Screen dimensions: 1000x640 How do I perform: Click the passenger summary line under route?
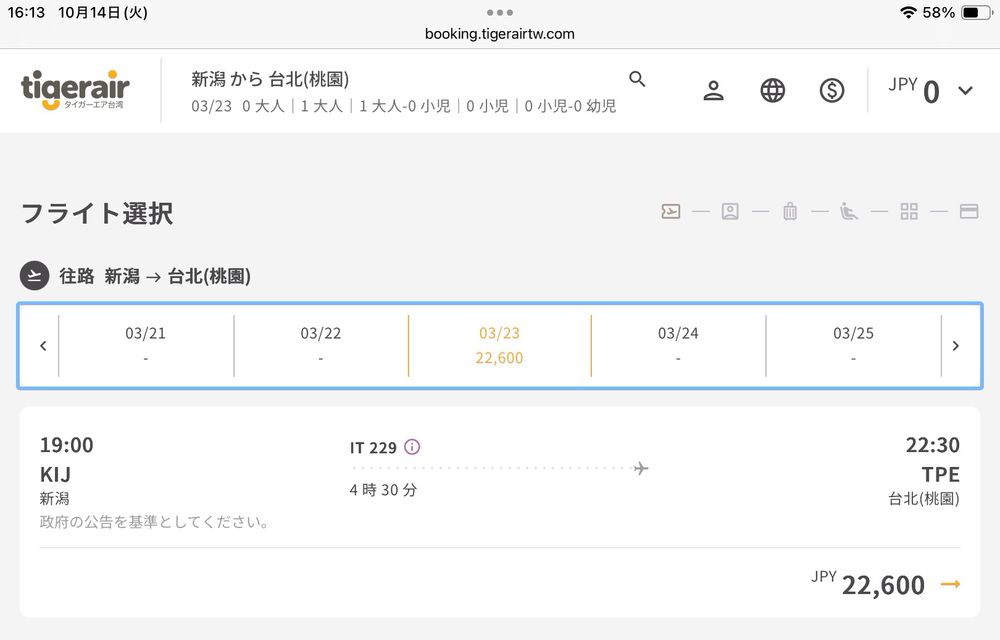click(404, 106)
